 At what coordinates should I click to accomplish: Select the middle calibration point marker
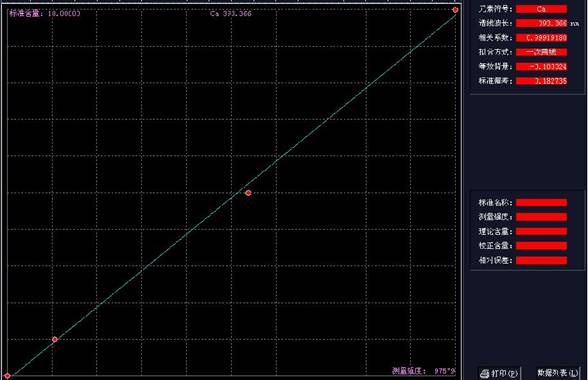tap(248, 193)
